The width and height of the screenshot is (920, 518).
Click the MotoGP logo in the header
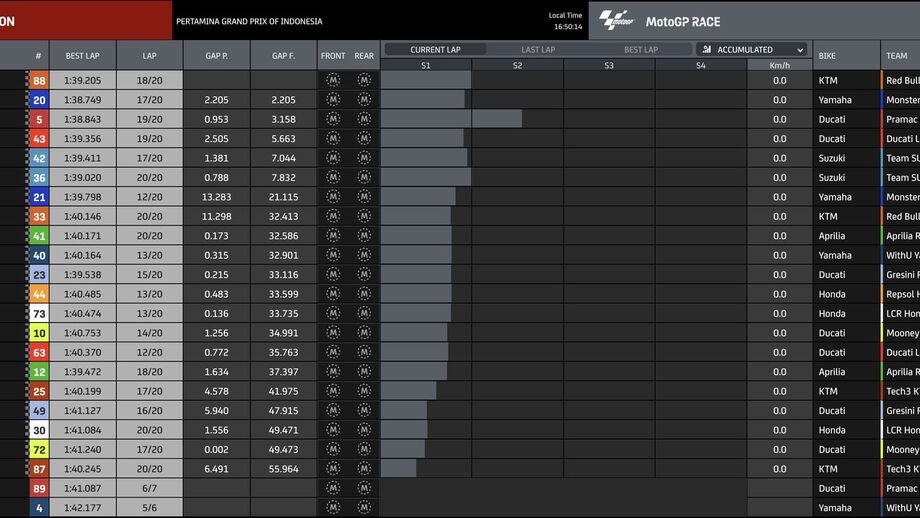click(616, 20)
